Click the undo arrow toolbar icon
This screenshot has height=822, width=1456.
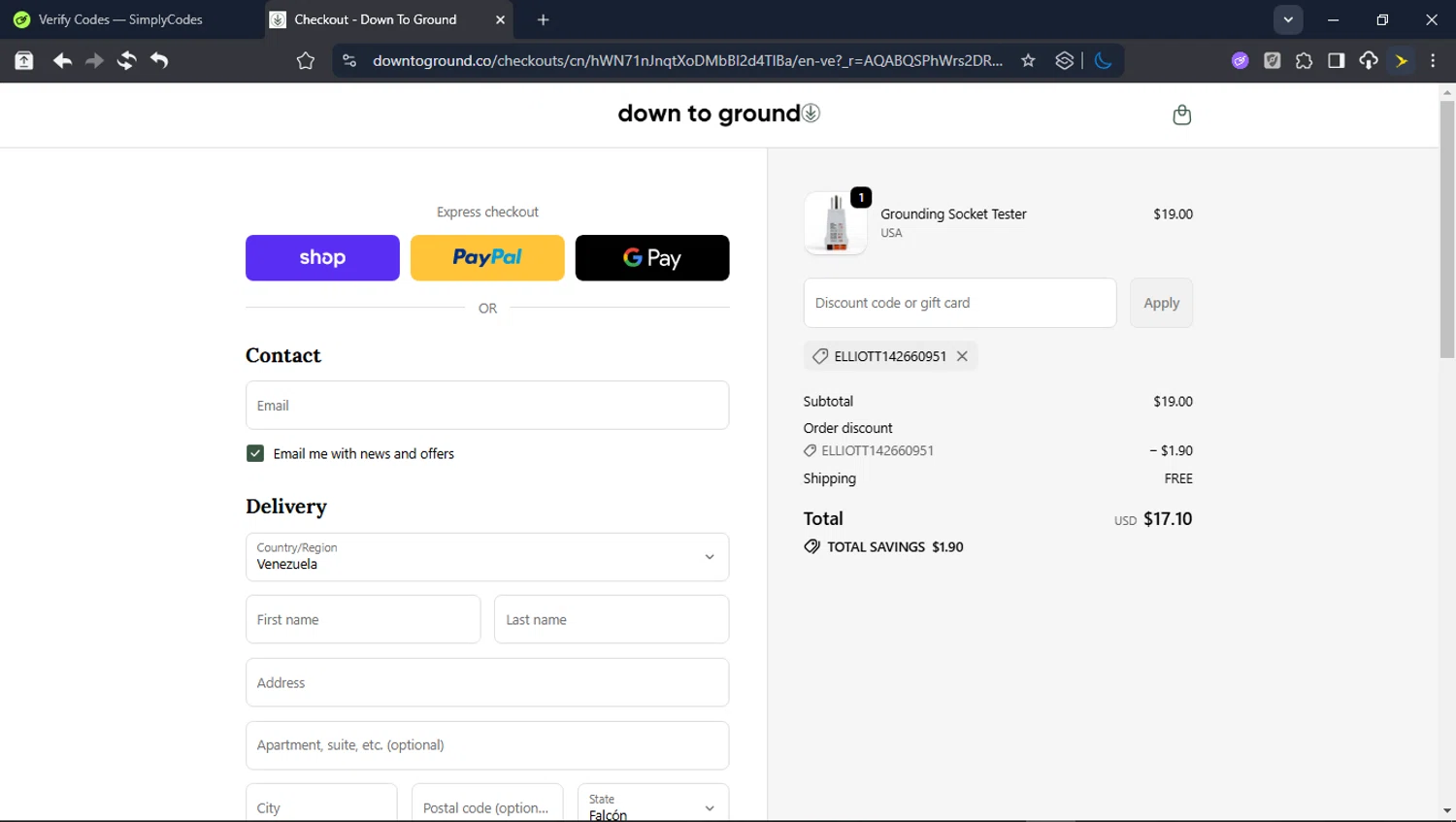tap(159, 61)
